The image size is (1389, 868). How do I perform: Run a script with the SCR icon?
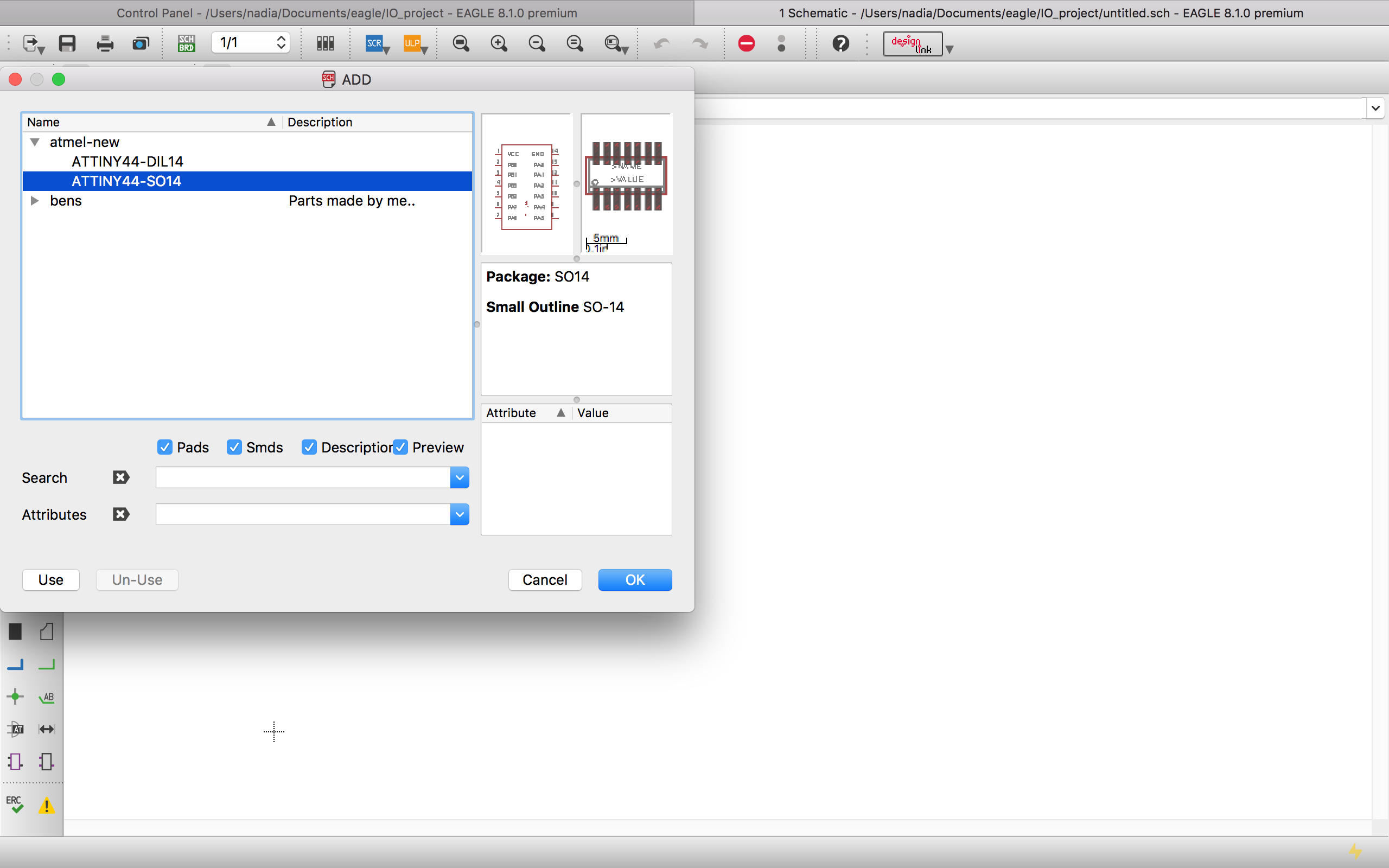point(377,43)
